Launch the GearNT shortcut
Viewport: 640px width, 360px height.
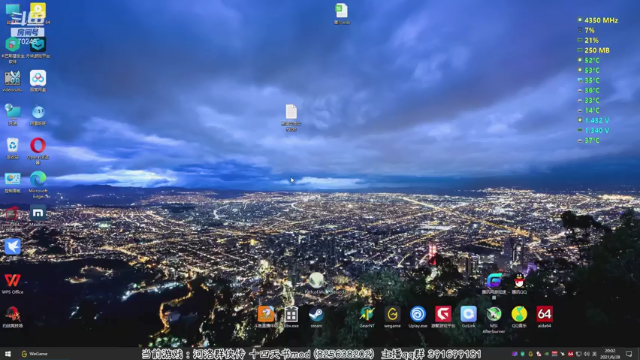[x=367, y=316]
